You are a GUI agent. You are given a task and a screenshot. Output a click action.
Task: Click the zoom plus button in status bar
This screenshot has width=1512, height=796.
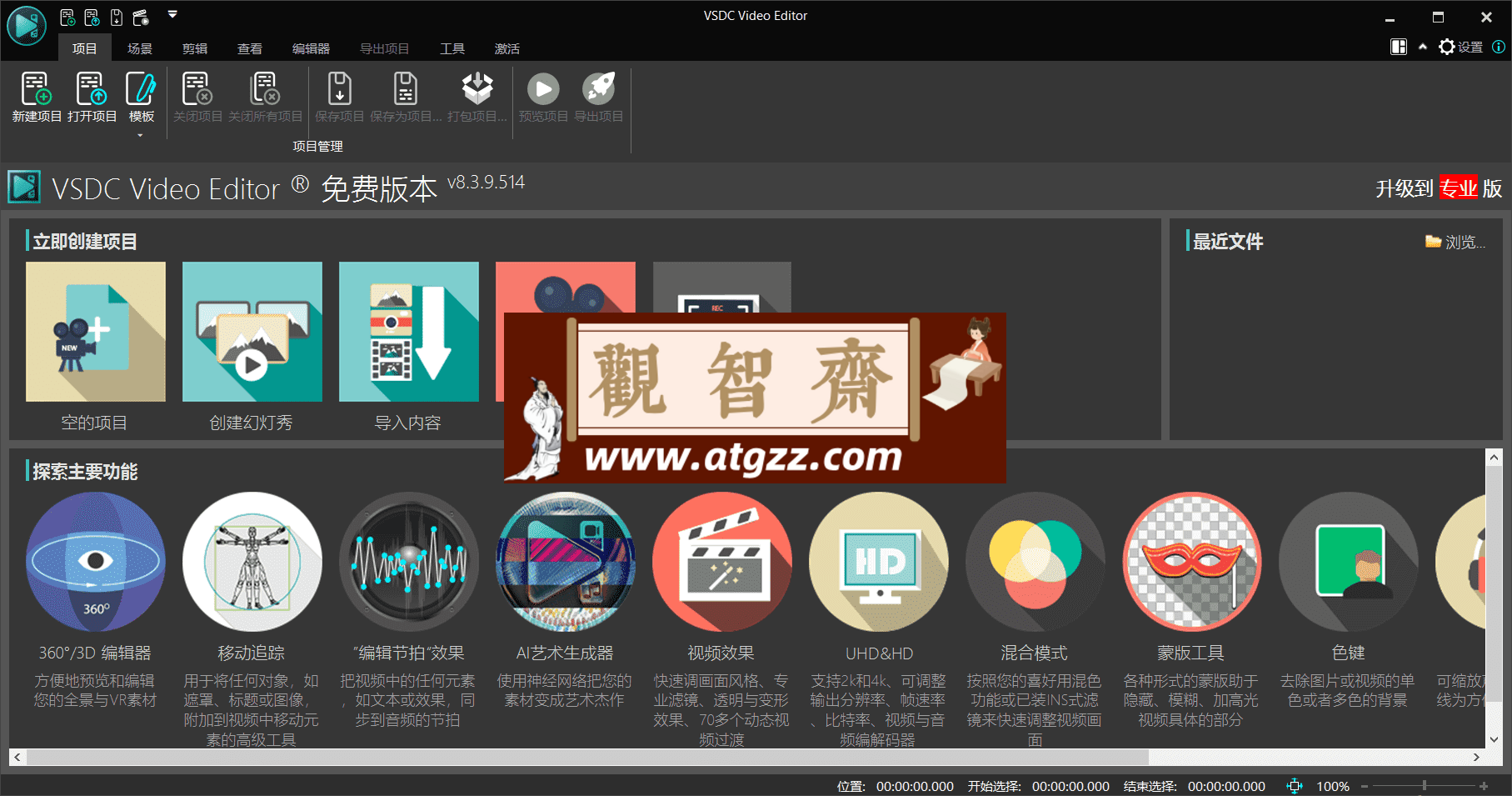tap(1484, 785)
